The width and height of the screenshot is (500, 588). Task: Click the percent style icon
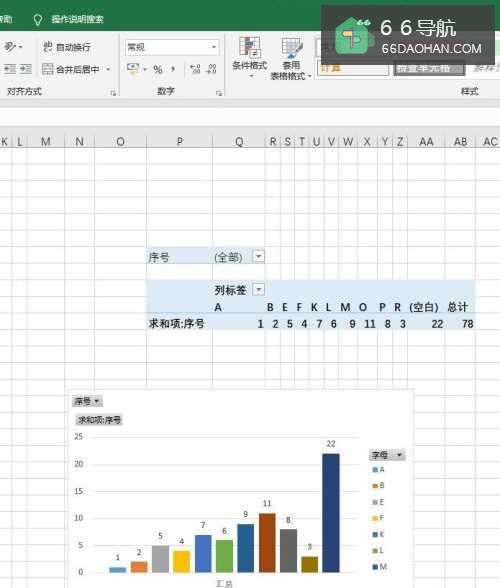pos(158,69)
